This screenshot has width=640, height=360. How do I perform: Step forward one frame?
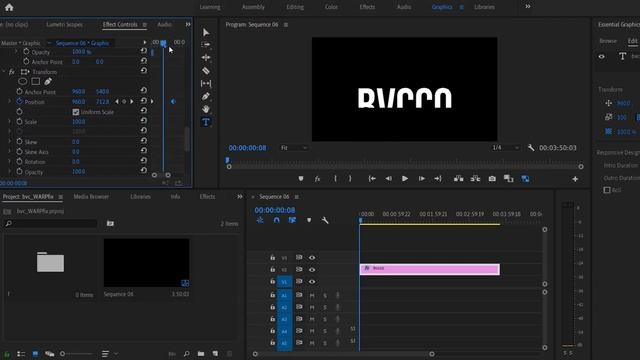pos(422,179)
